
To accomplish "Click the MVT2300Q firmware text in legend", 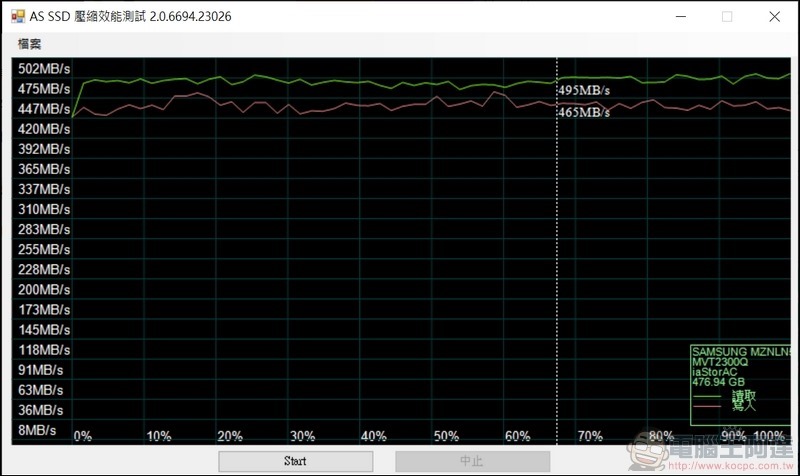I will (720, 362).
